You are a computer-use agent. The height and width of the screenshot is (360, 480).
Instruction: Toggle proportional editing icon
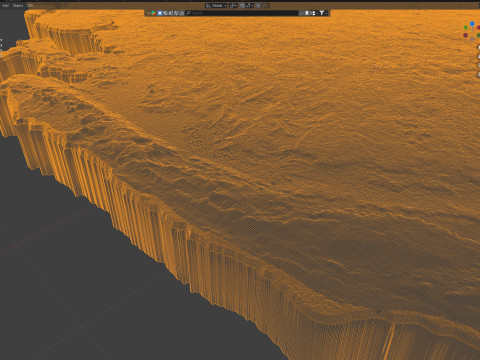click(258, 6)
